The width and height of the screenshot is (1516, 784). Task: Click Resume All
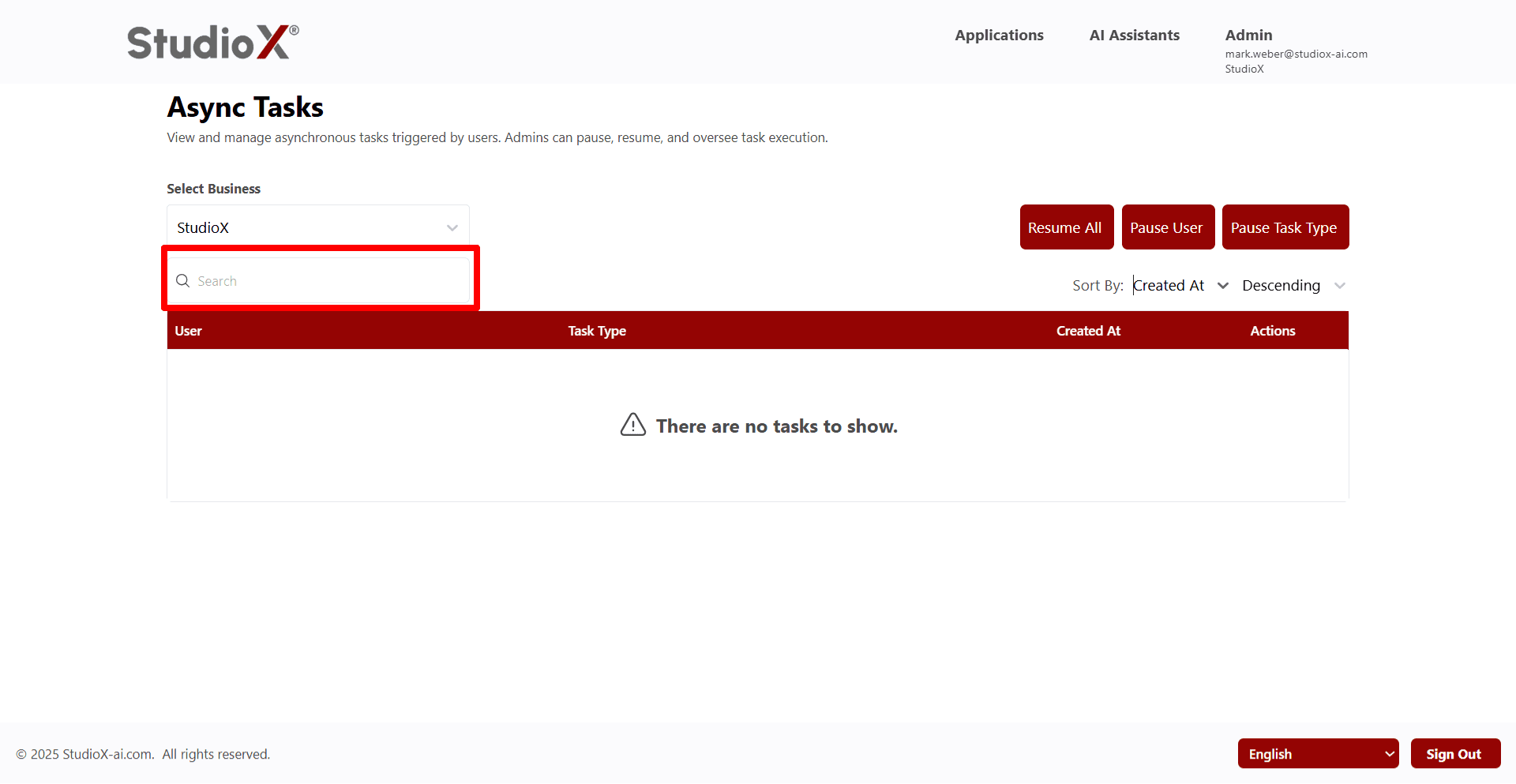(1066, 227)
